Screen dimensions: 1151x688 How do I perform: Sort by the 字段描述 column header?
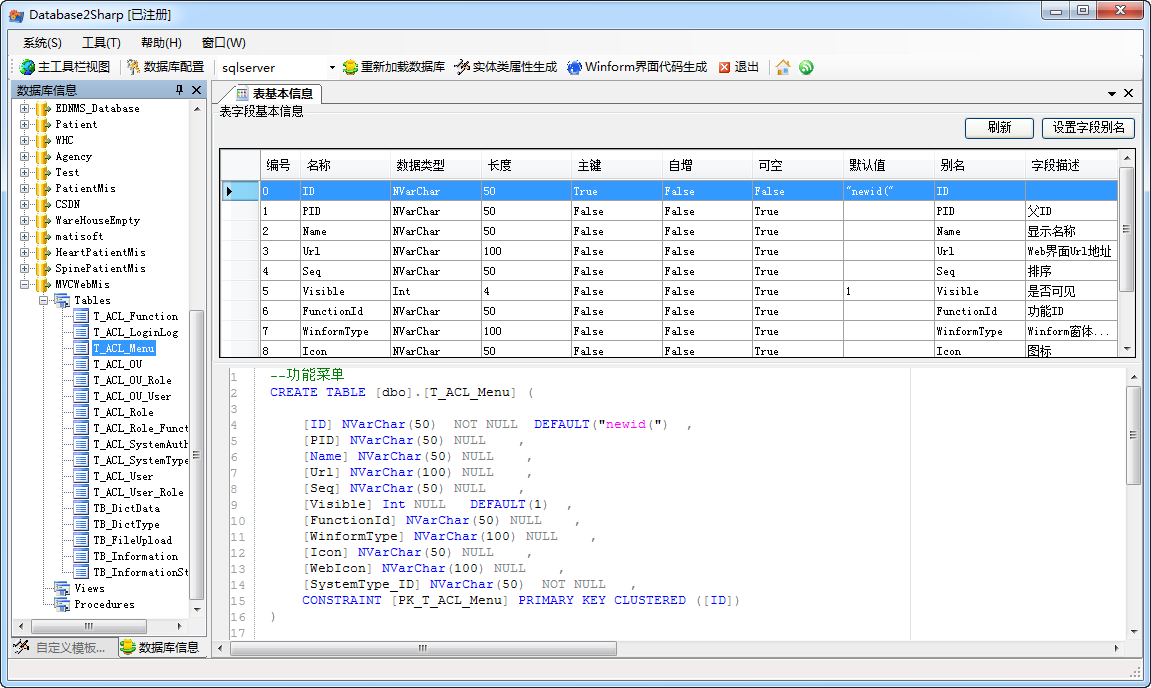(x=1071, y=165)
